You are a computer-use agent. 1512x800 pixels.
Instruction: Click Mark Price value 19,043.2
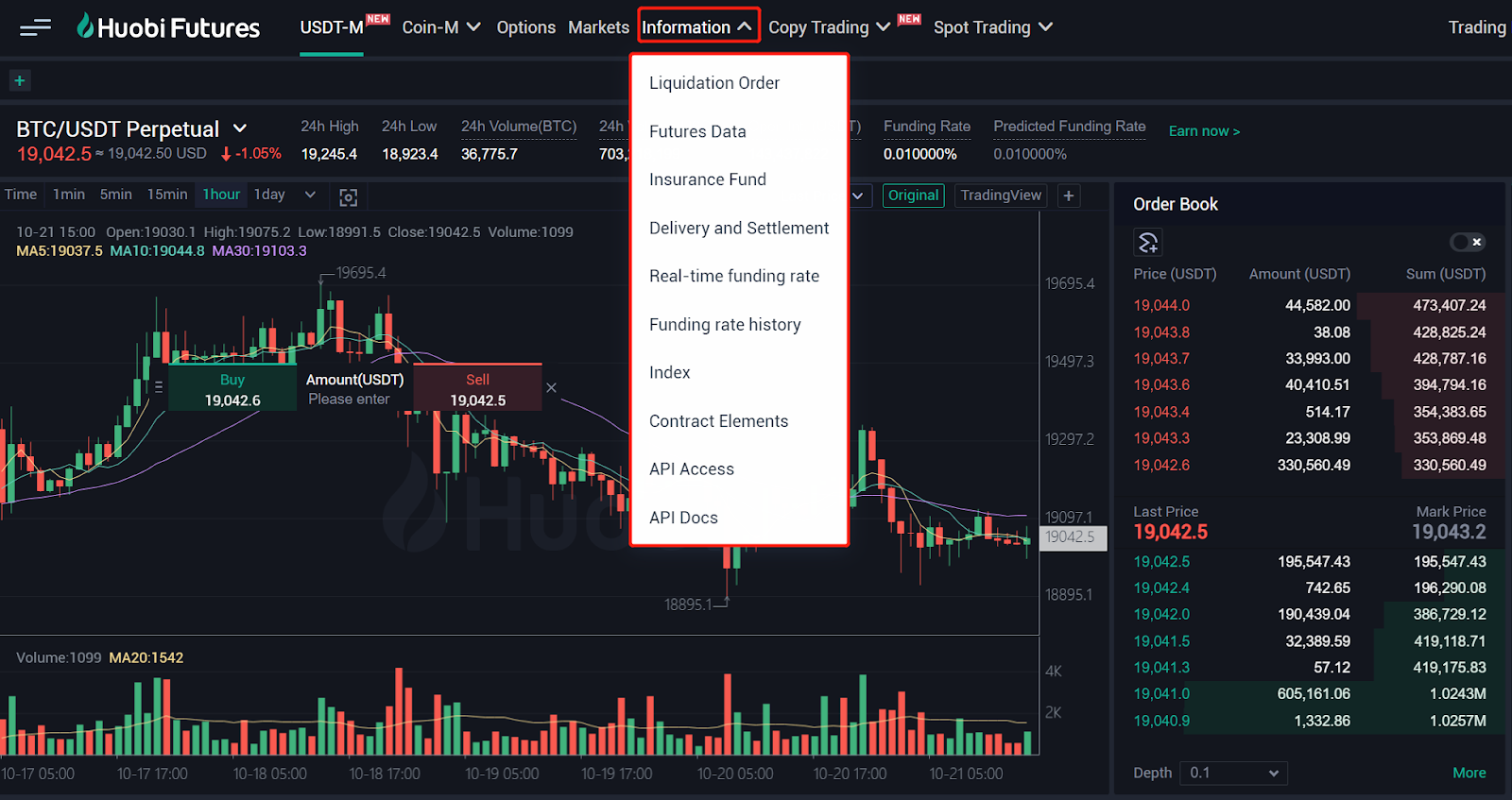pyautogui.click(x=1449, y=532)
